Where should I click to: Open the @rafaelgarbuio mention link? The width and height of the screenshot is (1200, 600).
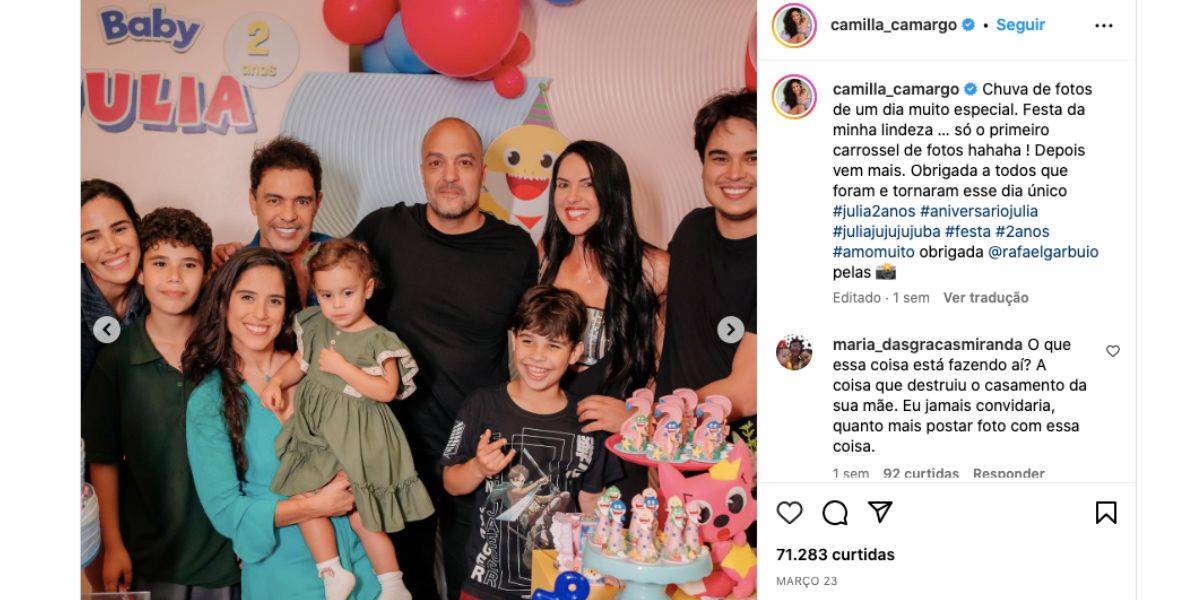coord(1043,252)
